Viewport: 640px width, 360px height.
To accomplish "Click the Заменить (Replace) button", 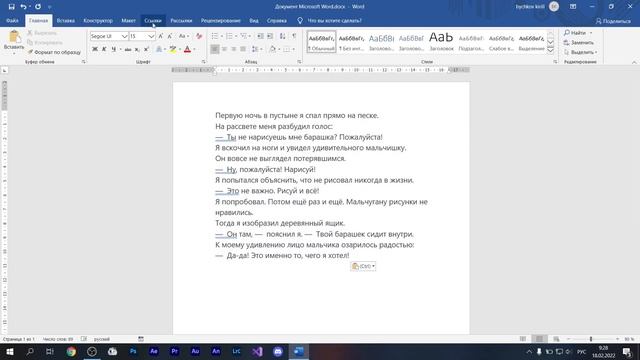I will click(x=579, y=42).
